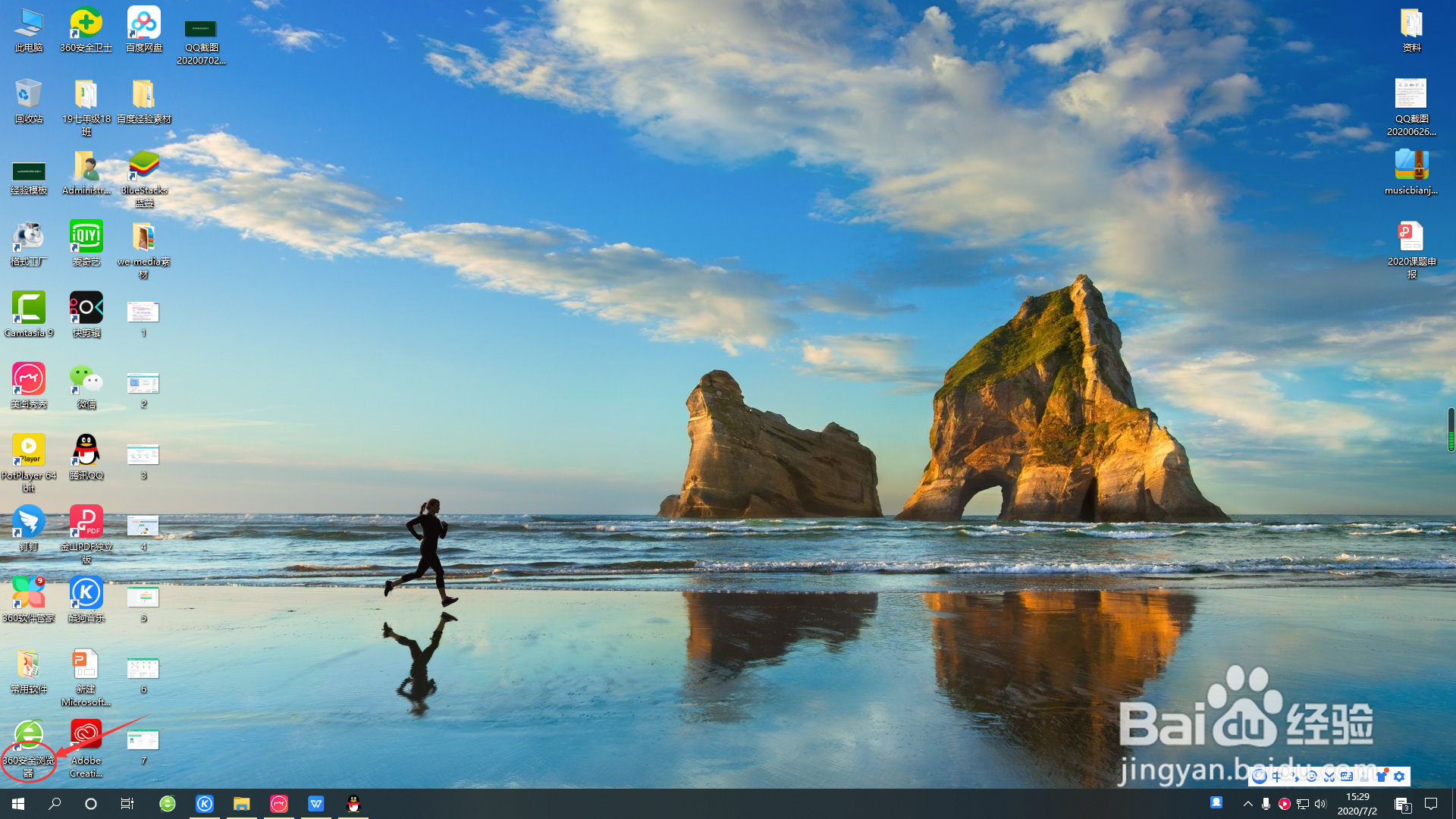
Task: Expand hidden system tray icons
Action: click(1248, 804)
